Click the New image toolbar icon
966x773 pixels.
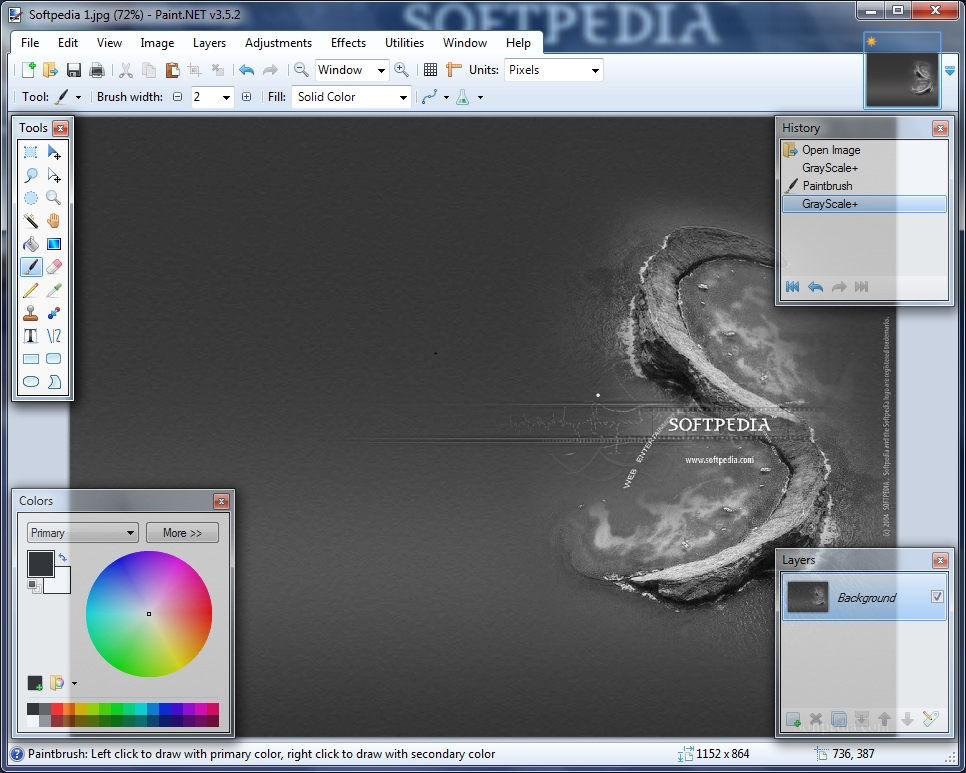coord(28,70)
